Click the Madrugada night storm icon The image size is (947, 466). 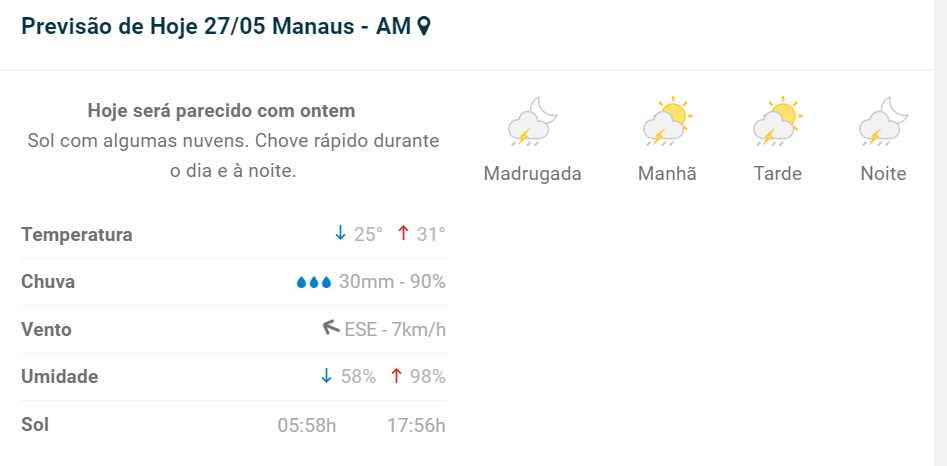tap(531, 122)
